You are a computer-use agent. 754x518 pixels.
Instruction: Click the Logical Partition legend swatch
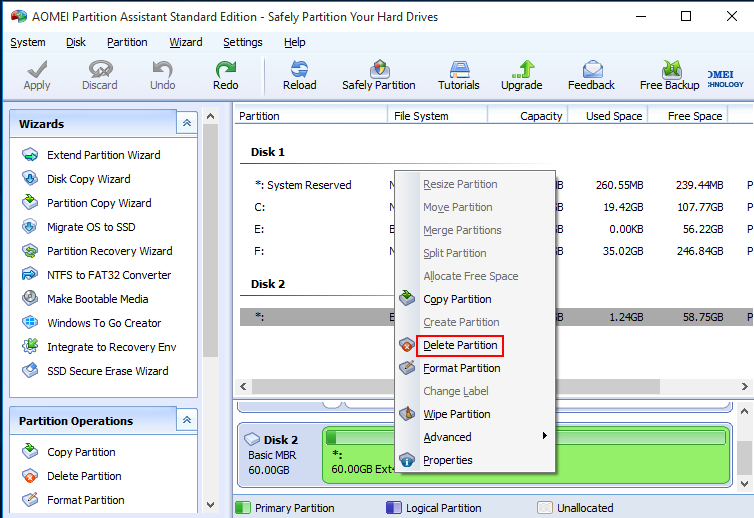(x=394, y=508)
